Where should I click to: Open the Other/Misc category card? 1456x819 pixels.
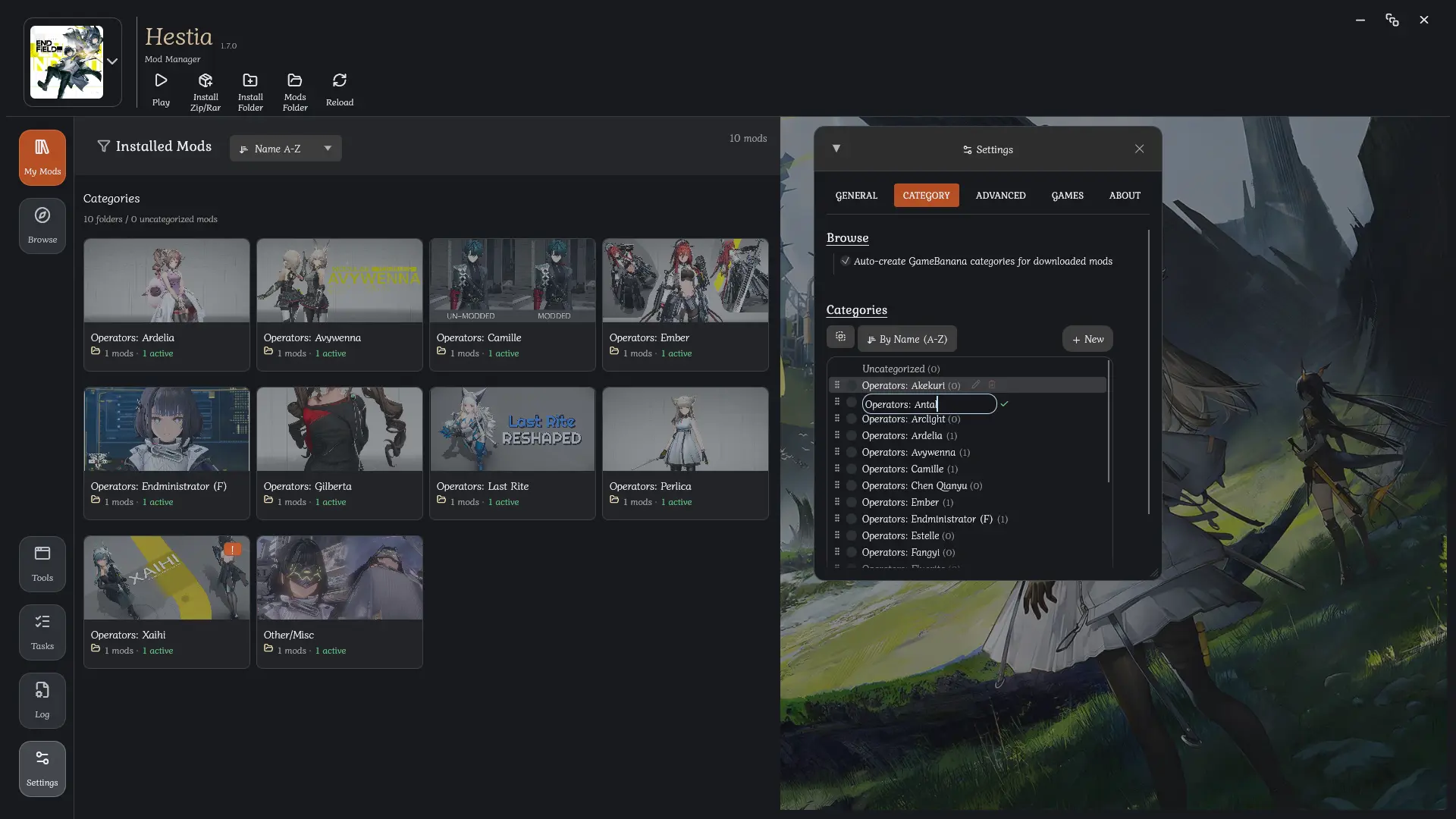tap(340, 602)
